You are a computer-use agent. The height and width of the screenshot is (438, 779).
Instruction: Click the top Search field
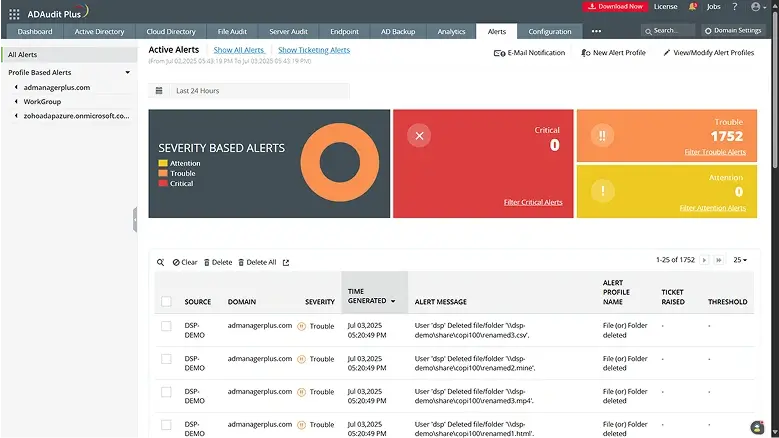668,31
